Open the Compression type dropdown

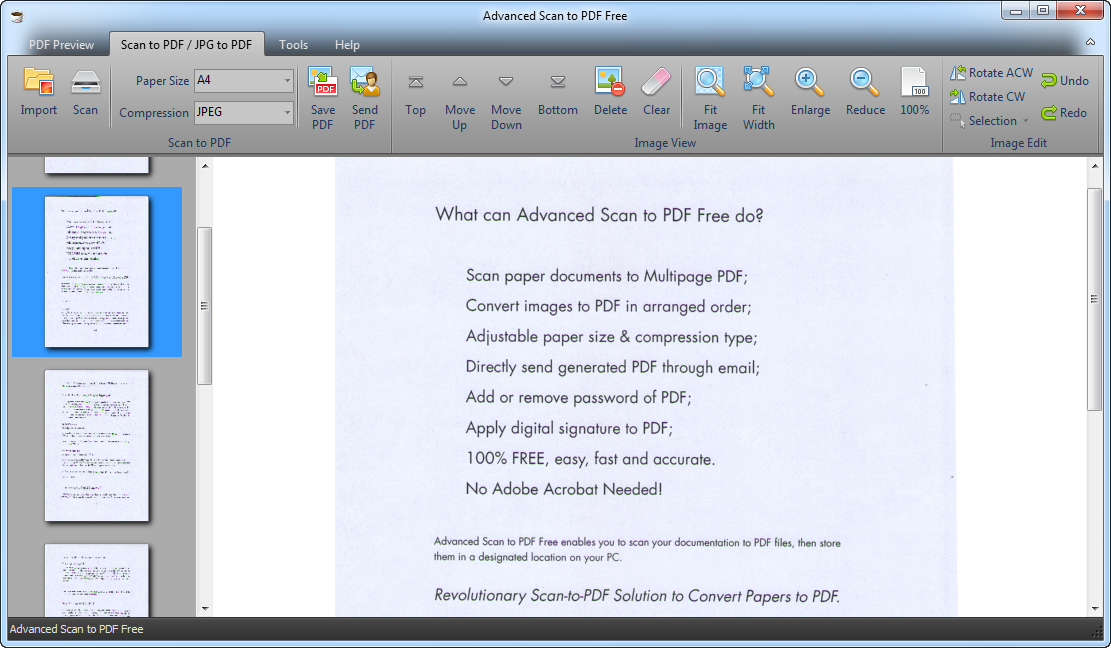tap(286, 113)
